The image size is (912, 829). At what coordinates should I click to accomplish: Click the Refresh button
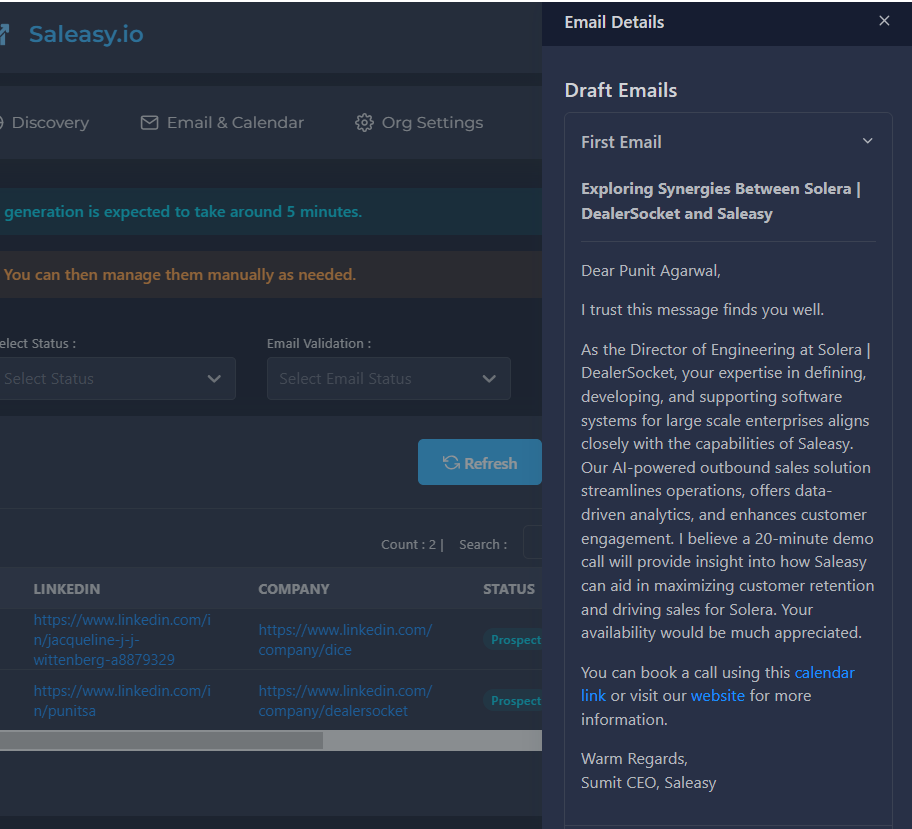tap(480, 462)
